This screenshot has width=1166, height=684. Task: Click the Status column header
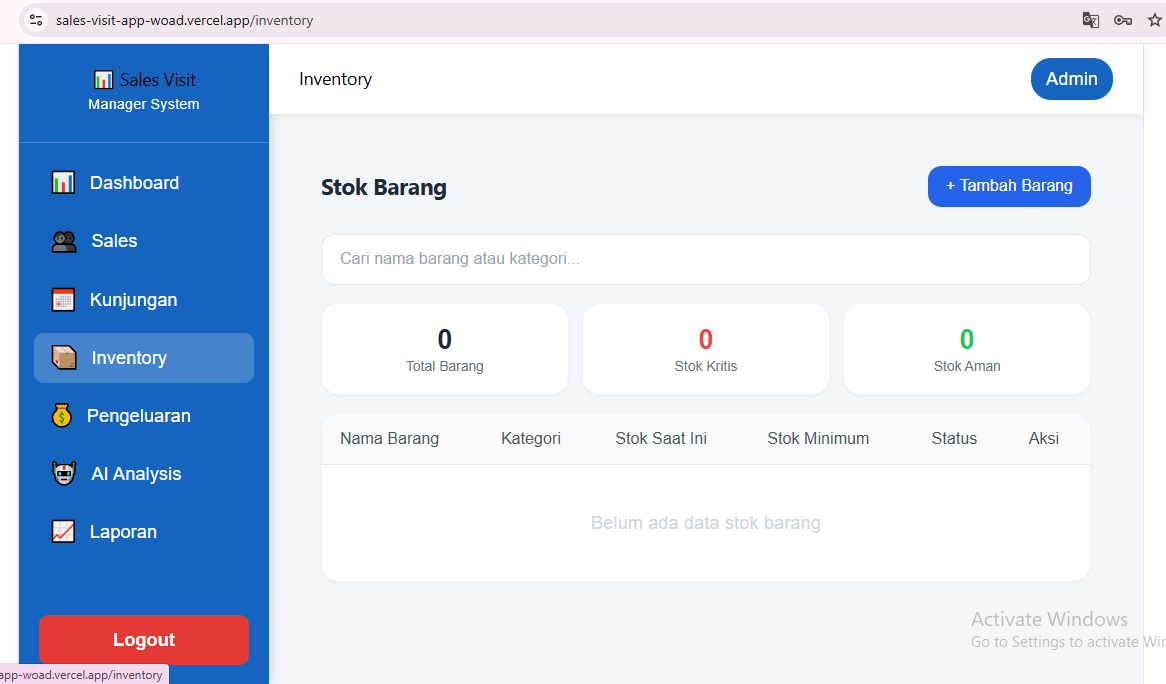click(x=954, y=439)
